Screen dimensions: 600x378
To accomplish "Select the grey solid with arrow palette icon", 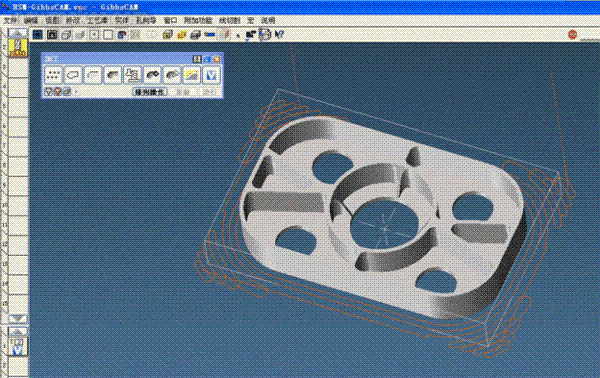I will coord(172,75).
